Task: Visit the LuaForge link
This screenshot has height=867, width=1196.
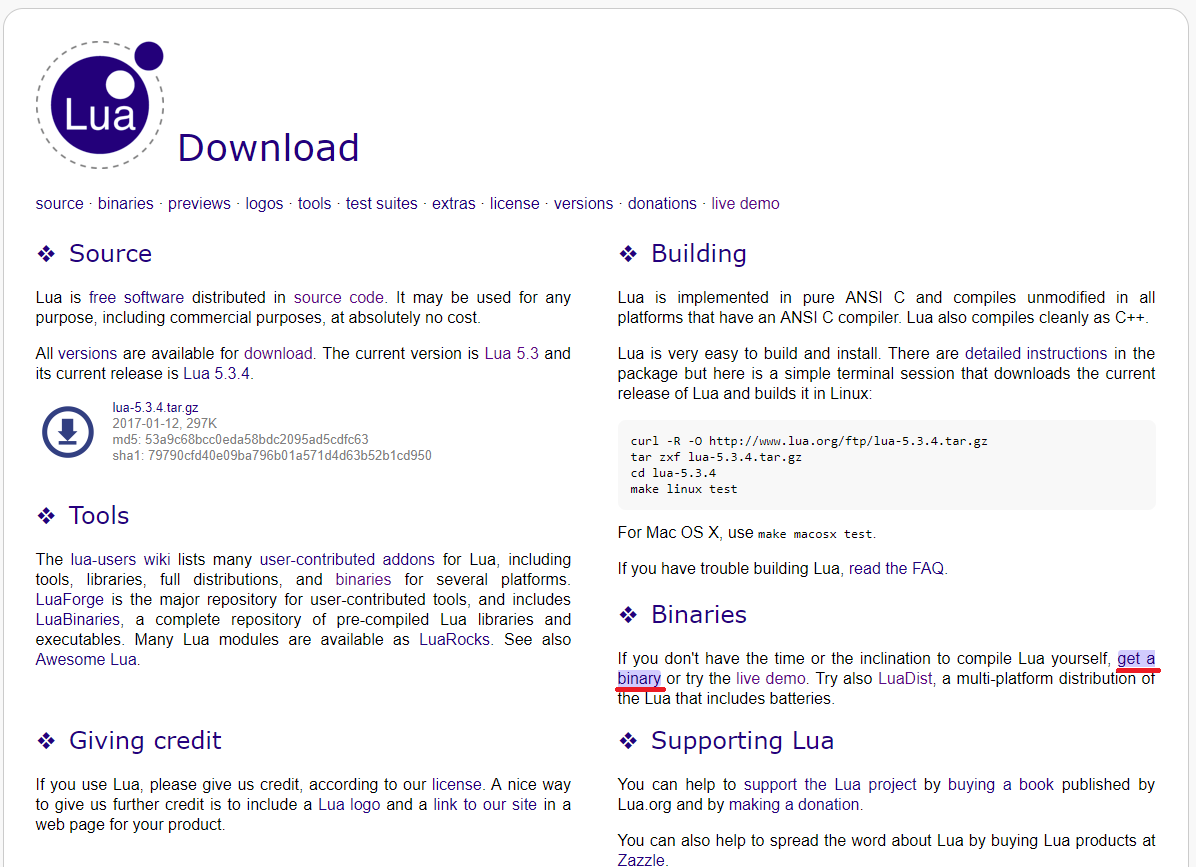Action: 69,599
